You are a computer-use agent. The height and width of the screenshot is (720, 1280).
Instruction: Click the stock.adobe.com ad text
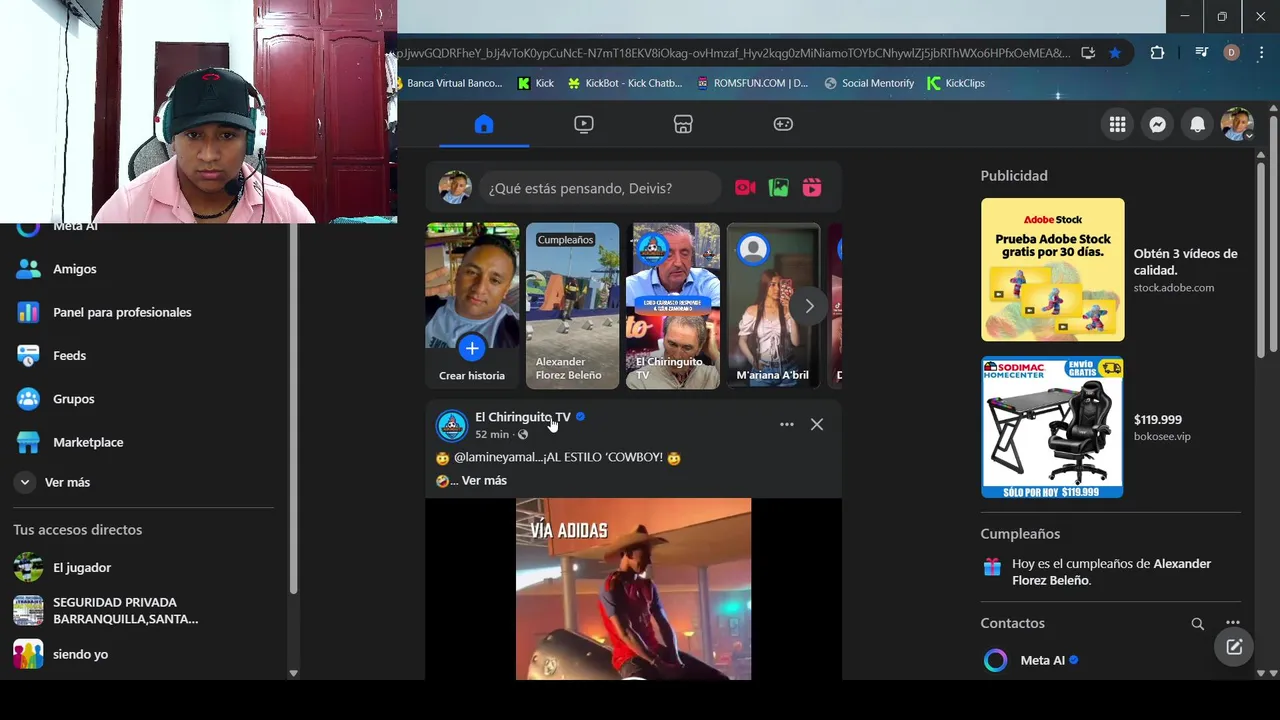click(1173, 288)
